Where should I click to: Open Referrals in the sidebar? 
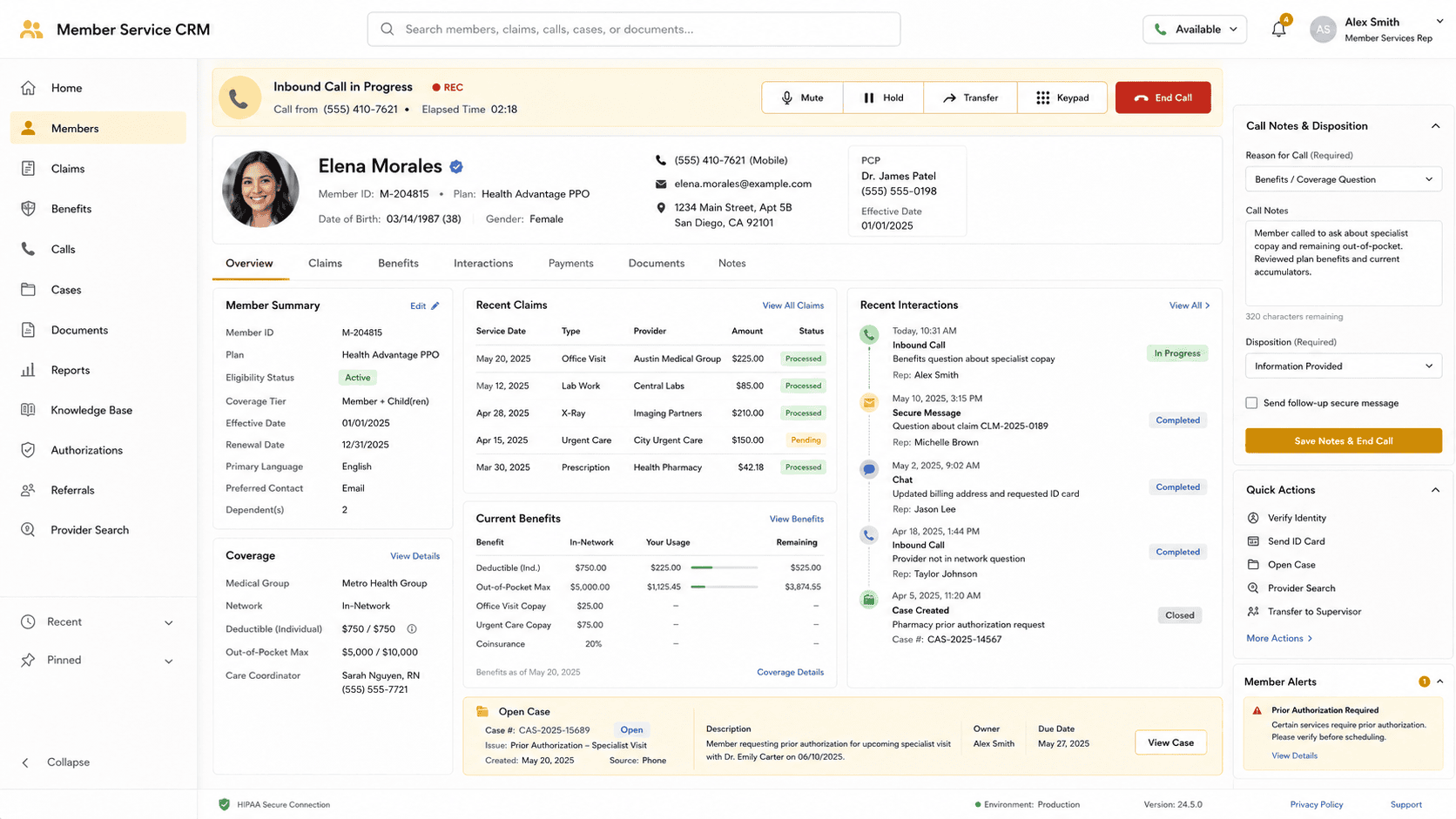[98, 490]
